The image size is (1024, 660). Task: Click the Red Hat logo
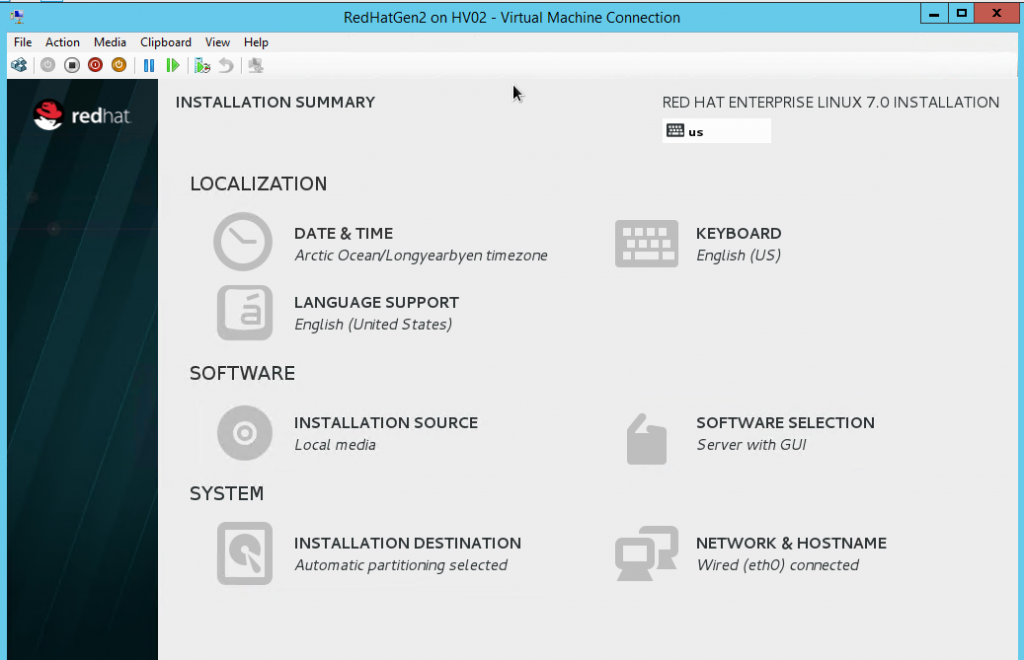[x=82, y=116]
